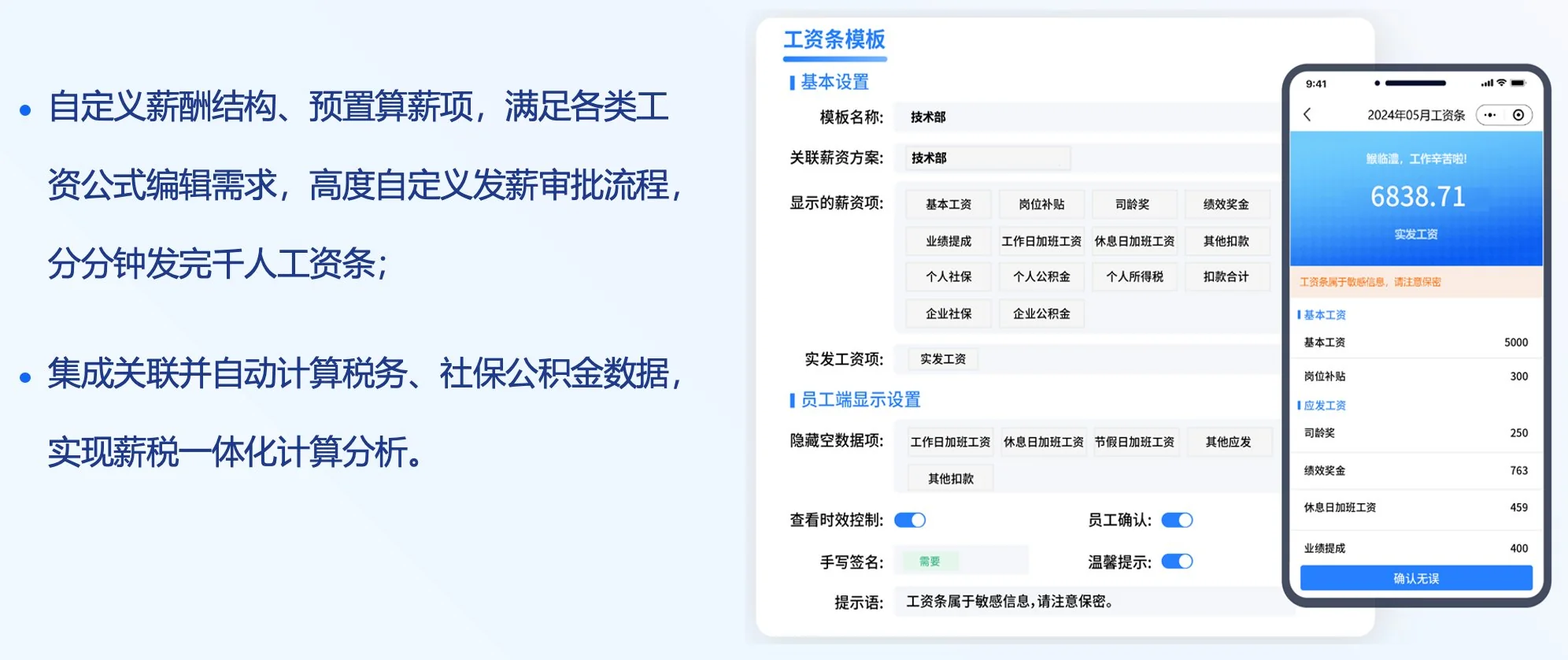Click the 基本设置 section heading

pos(834,82)
